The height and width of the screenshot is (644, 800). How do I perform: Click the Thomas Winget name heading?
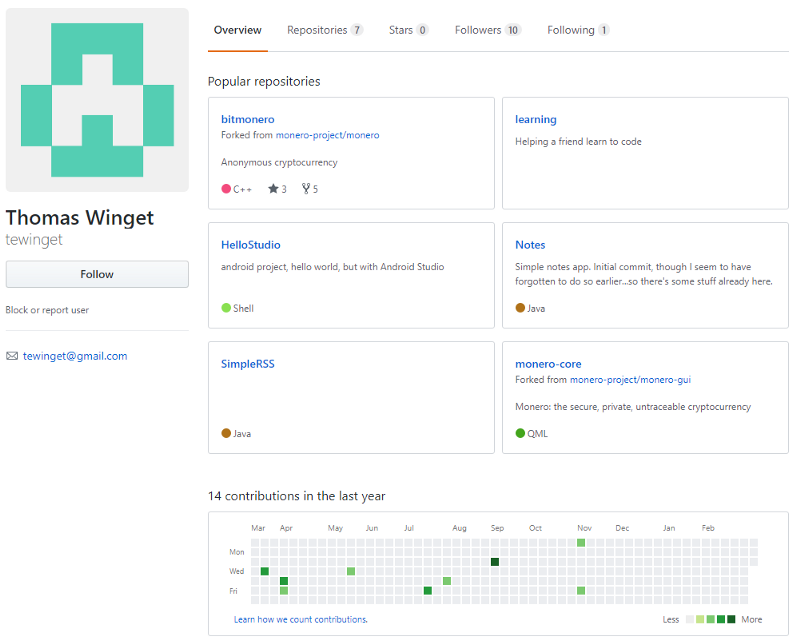pyautogui.click(x=80, y=218)
